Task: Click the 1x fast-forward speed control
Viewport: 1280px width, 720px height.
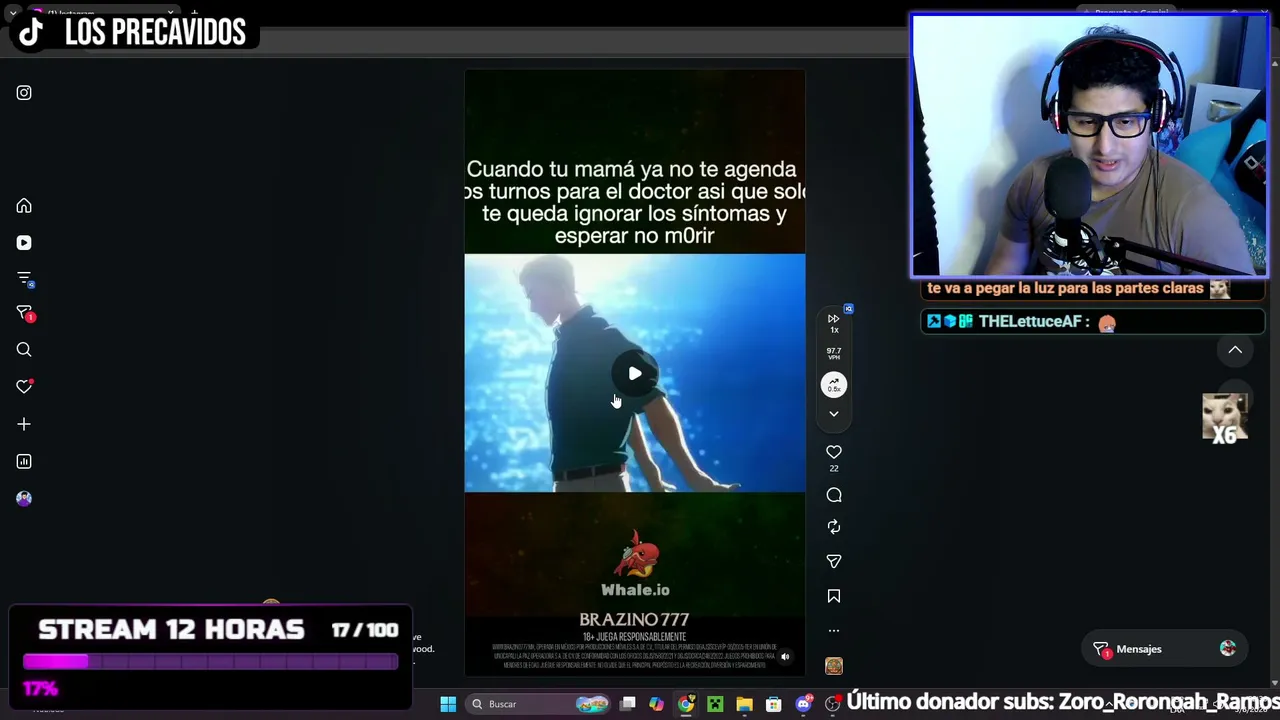Action: click(x=834, y=323)
